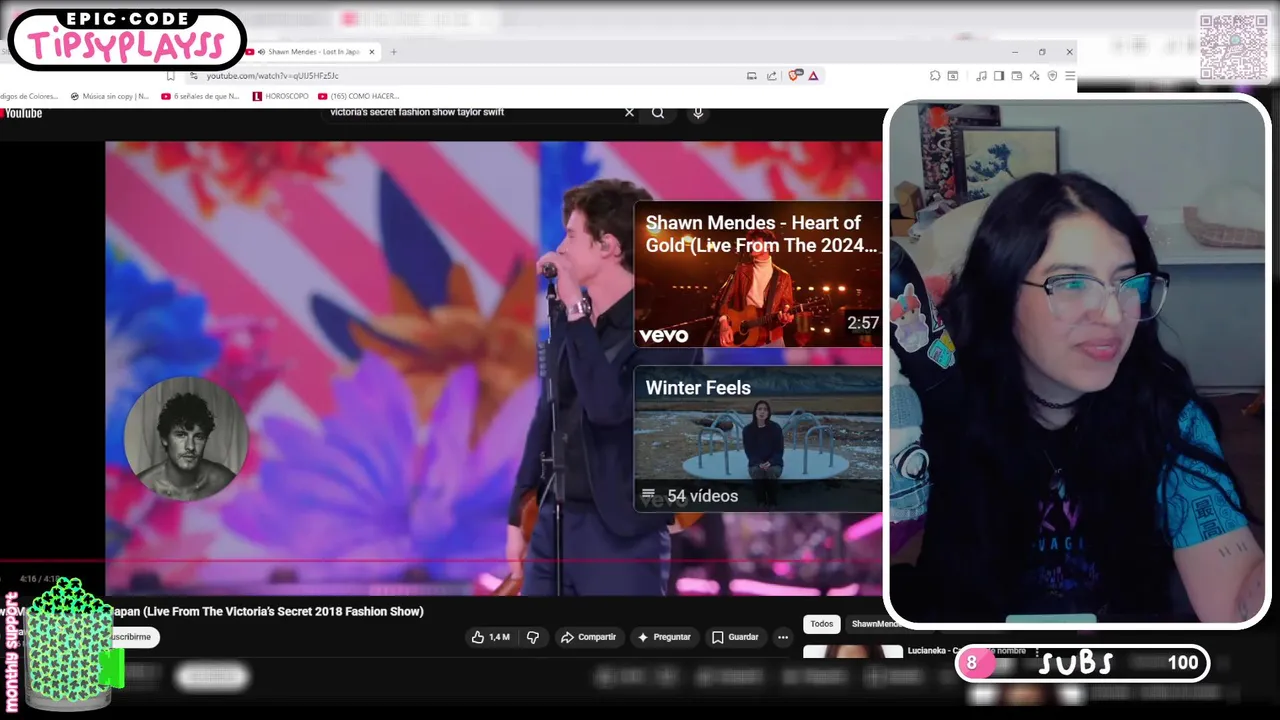This screenshot has width=1280, height=720.
Task: Open the browser hamburger main menu
Action: tap(1069, 76)
